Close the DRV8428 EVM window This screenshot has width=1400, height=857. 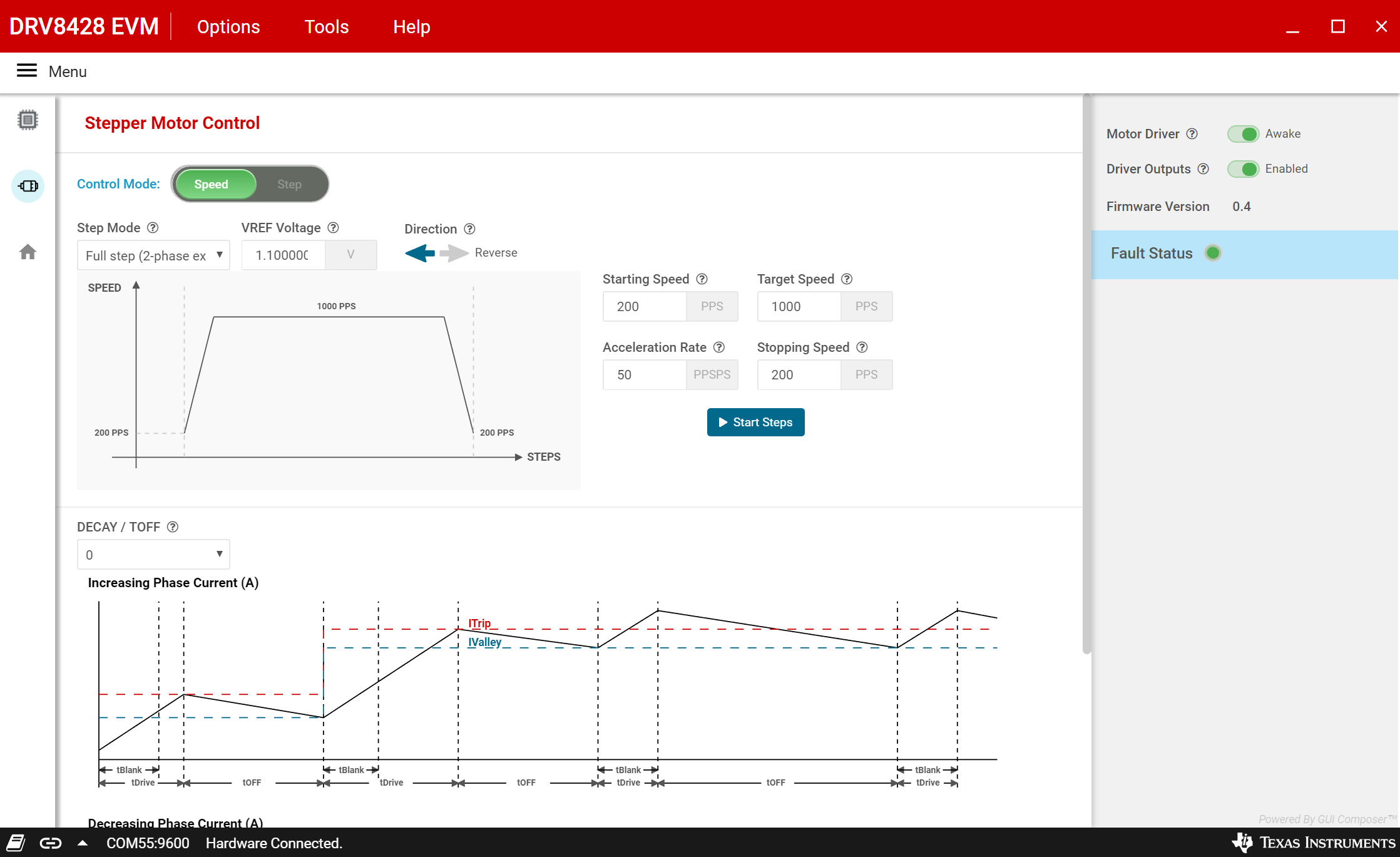[x=1381, y=26]
